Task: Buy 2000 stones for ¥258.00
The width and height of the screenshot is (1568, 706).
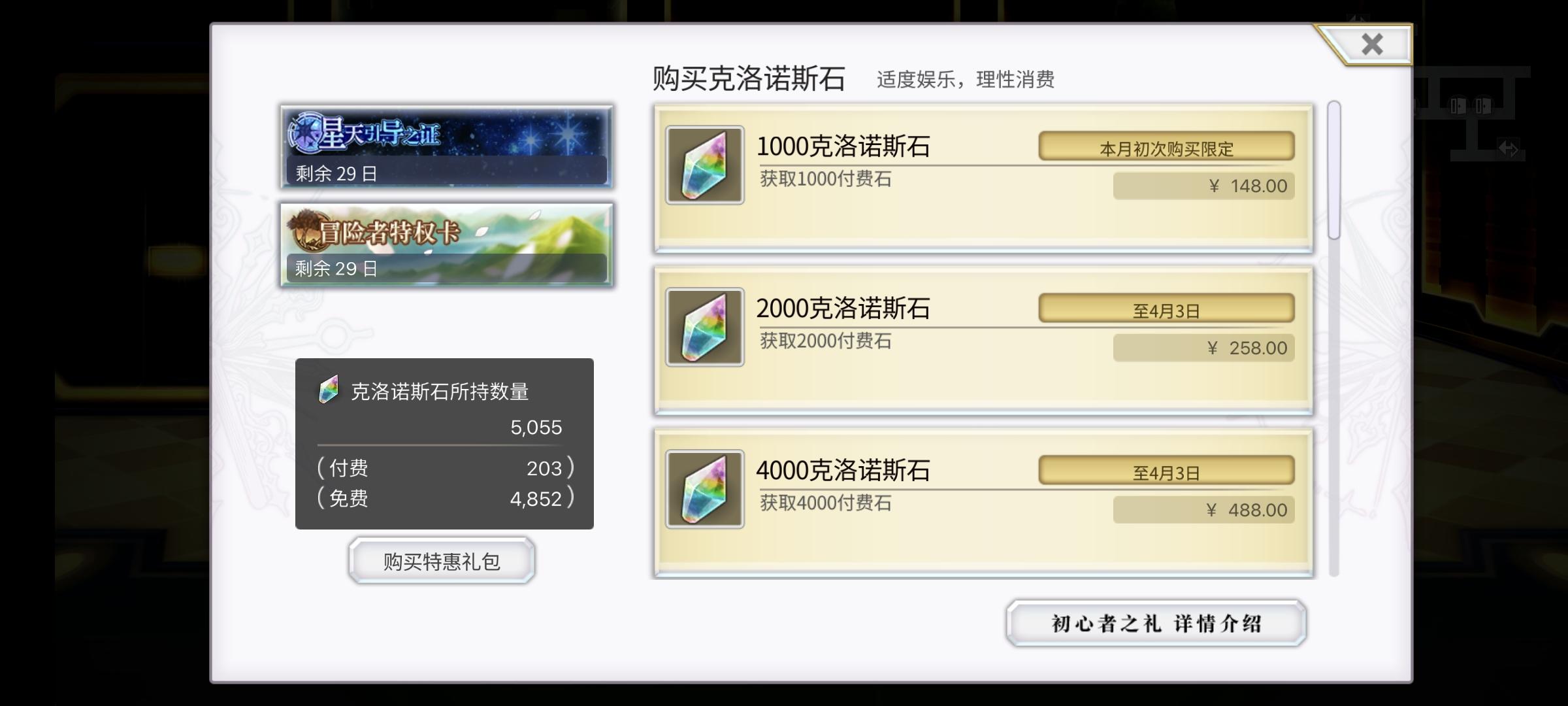Action: (1203, 348)
